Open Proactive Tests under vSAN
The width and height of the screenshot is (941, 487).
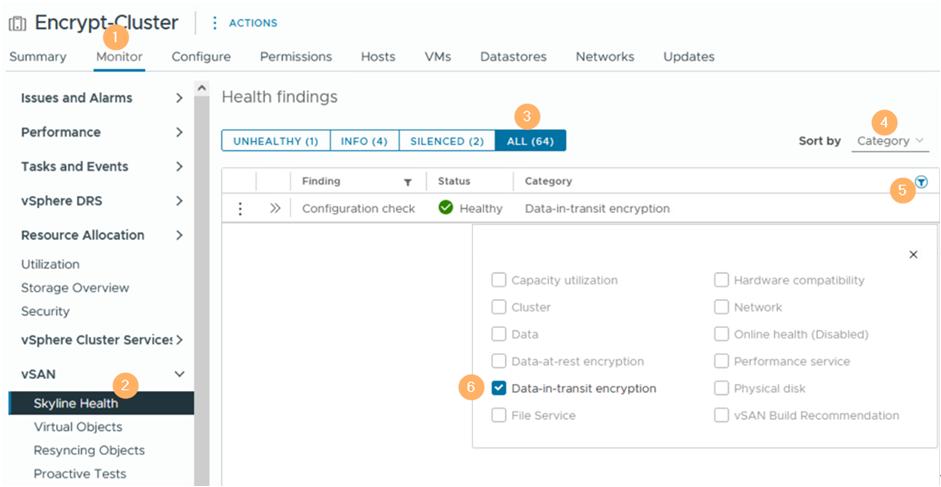tap(80, 473)
